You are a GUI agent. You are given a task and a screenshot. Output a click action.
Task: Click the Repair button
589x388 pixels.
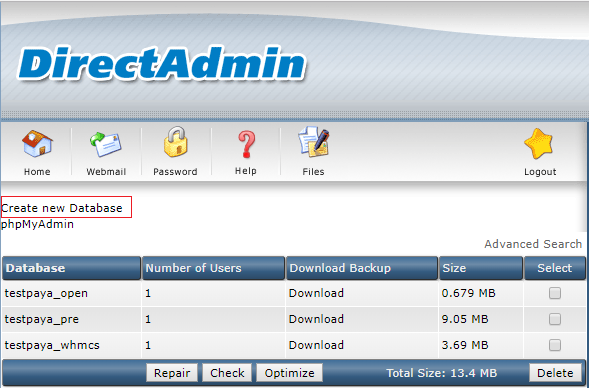[172, 373]
